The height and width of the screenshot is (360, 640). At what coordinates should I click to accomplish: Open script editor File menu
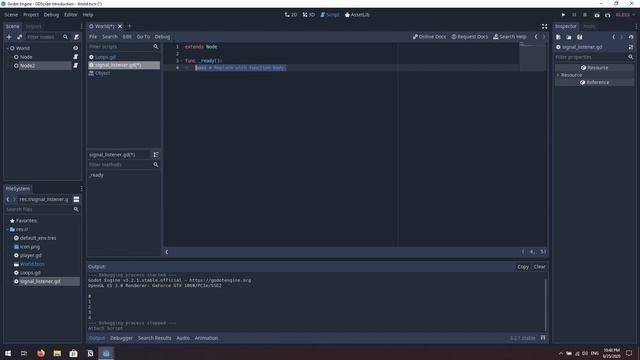point(93,37)
